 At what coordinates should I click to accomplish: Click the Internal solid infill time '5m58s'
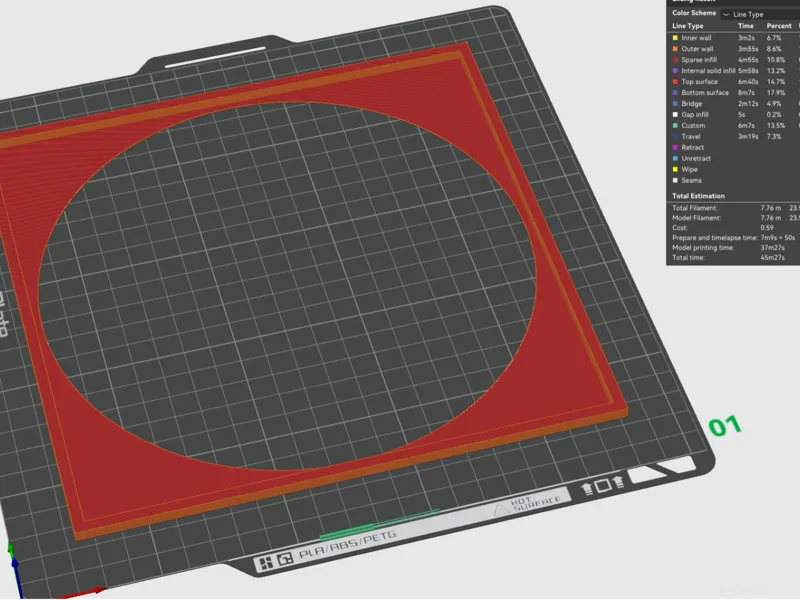pos(748,71)
